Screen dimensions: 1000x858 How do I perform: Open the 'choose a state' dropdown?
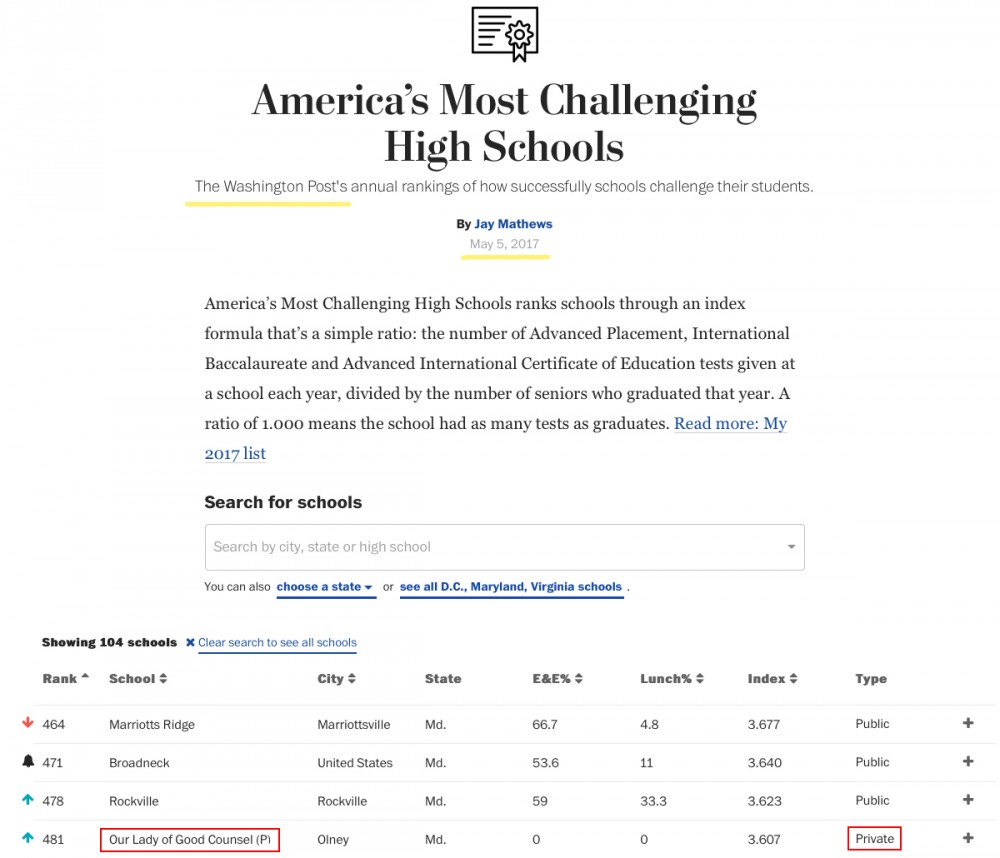coord(325,587)
